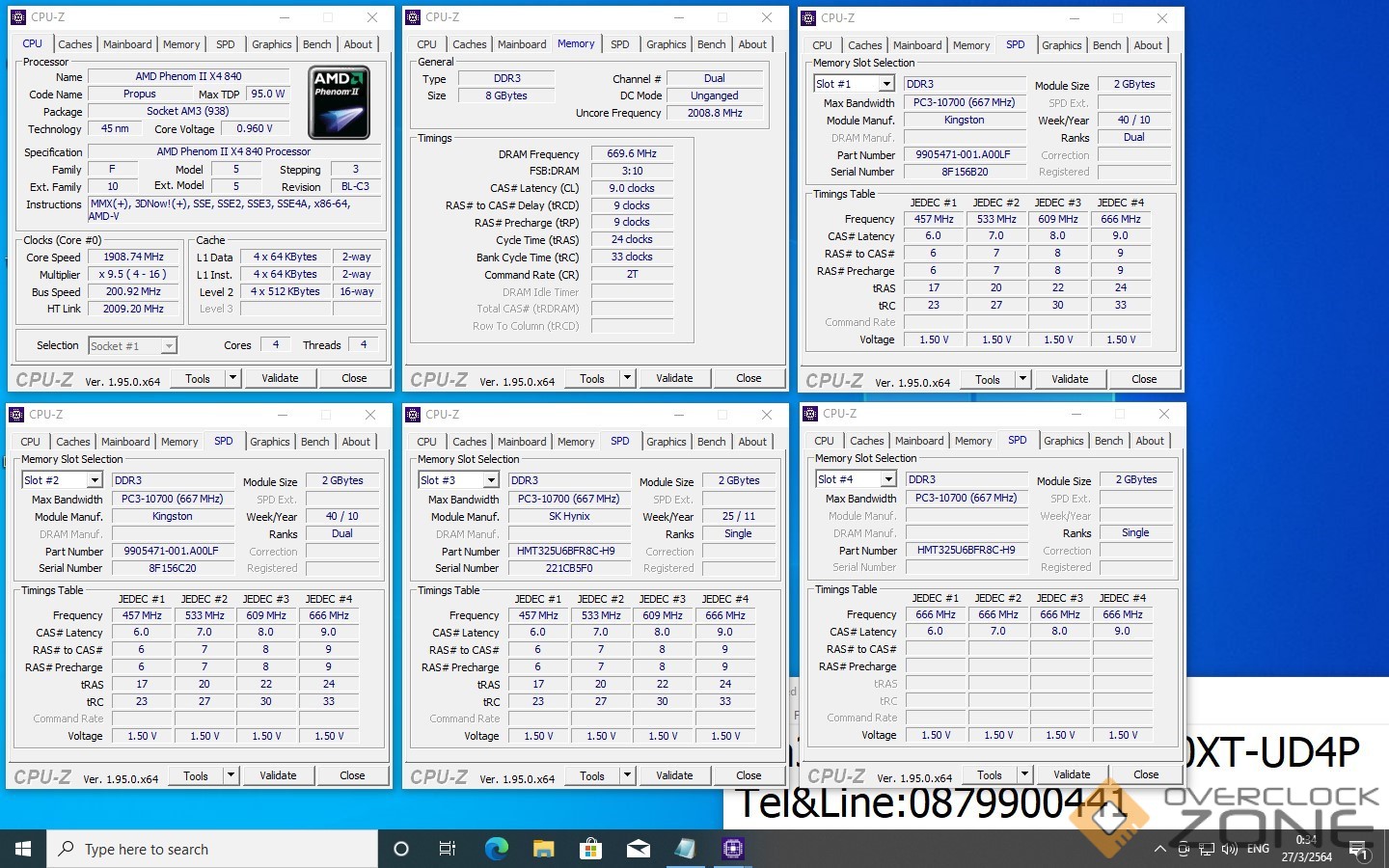Open Bench tab in the DRAM Frequency window
This screenshot has height=868, width=1389.
coord(711,44)
